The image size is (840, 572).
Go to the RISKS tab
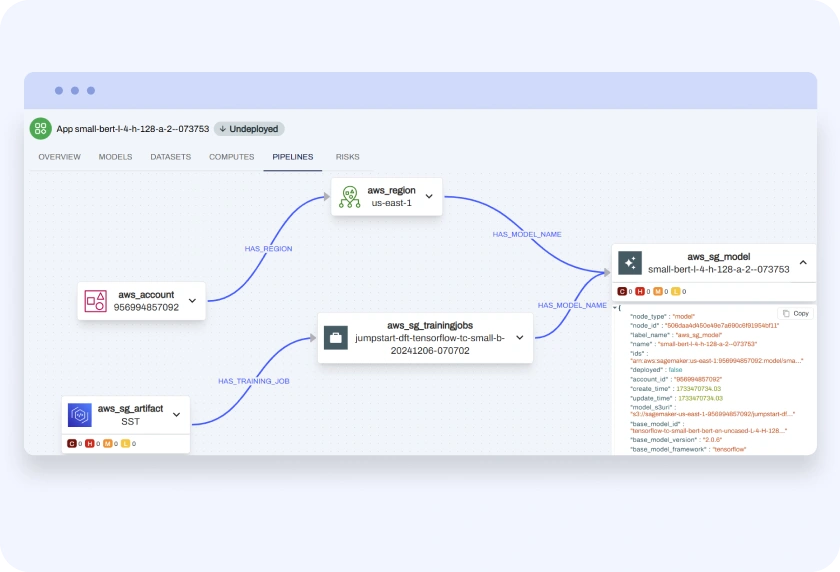(348, 157)
